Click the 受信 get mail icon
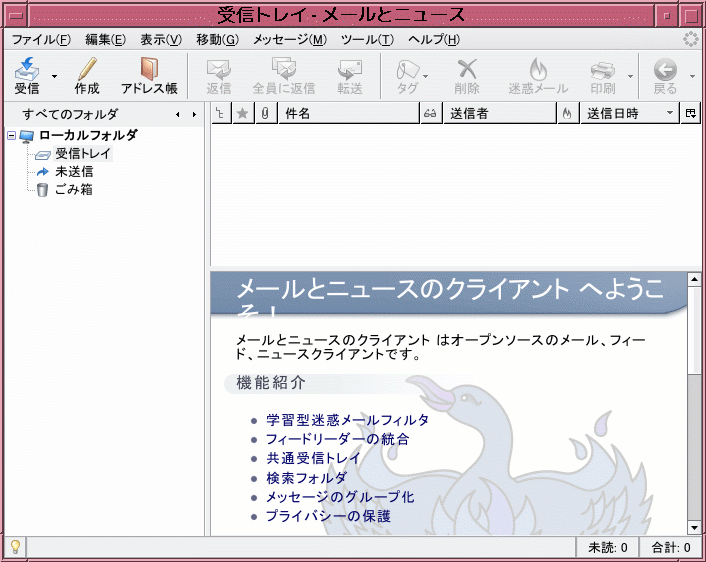 coord(27,68)
